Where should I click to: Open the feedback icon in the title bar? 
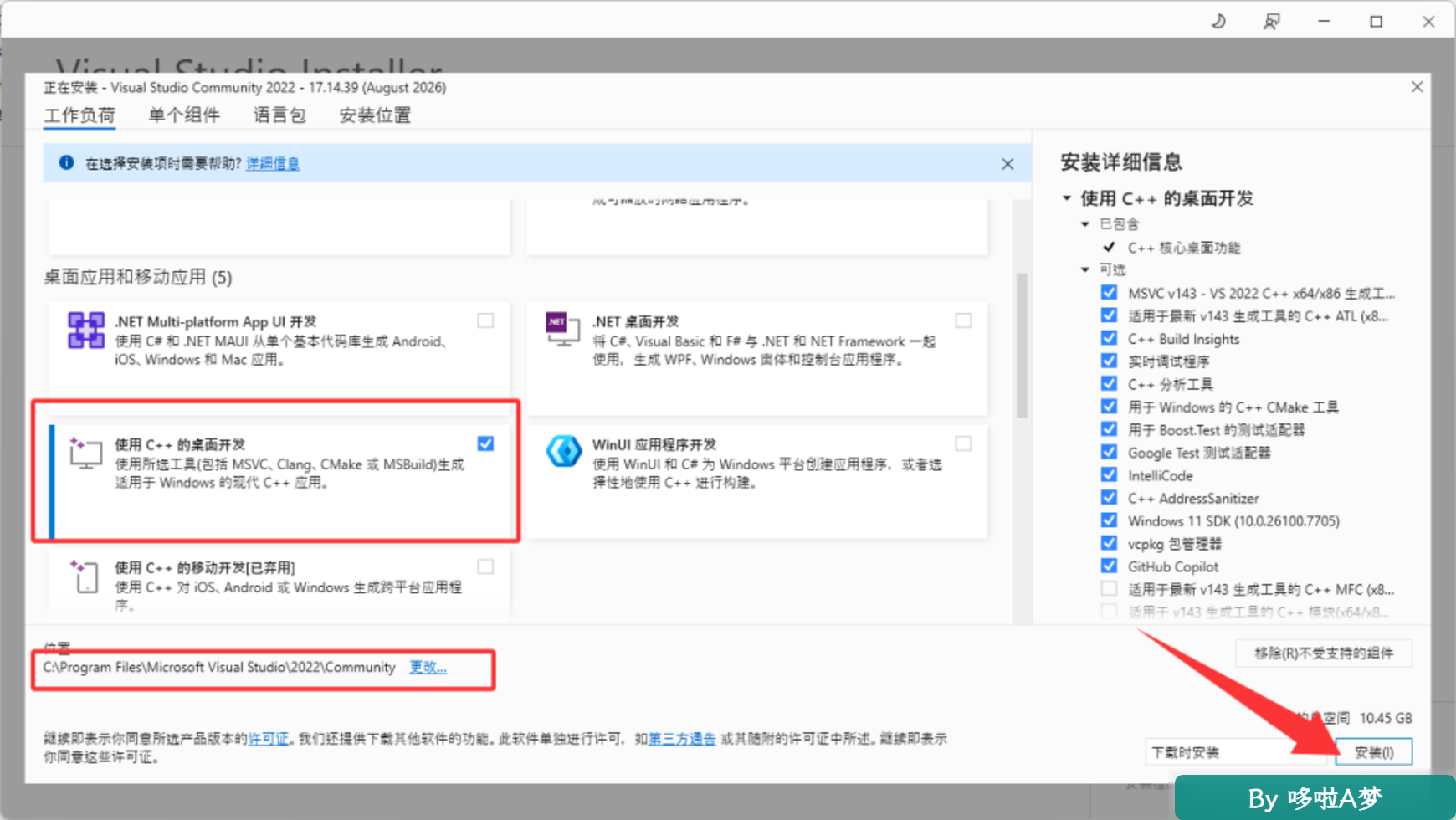[1271, 22]
